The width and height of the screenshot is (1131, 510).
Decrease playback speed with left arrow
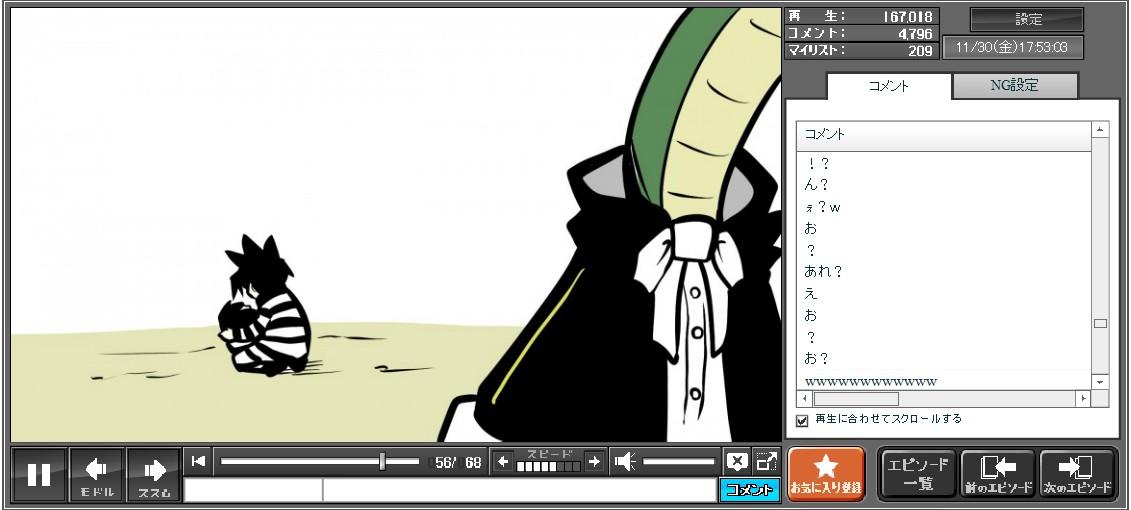coord(503,461)
